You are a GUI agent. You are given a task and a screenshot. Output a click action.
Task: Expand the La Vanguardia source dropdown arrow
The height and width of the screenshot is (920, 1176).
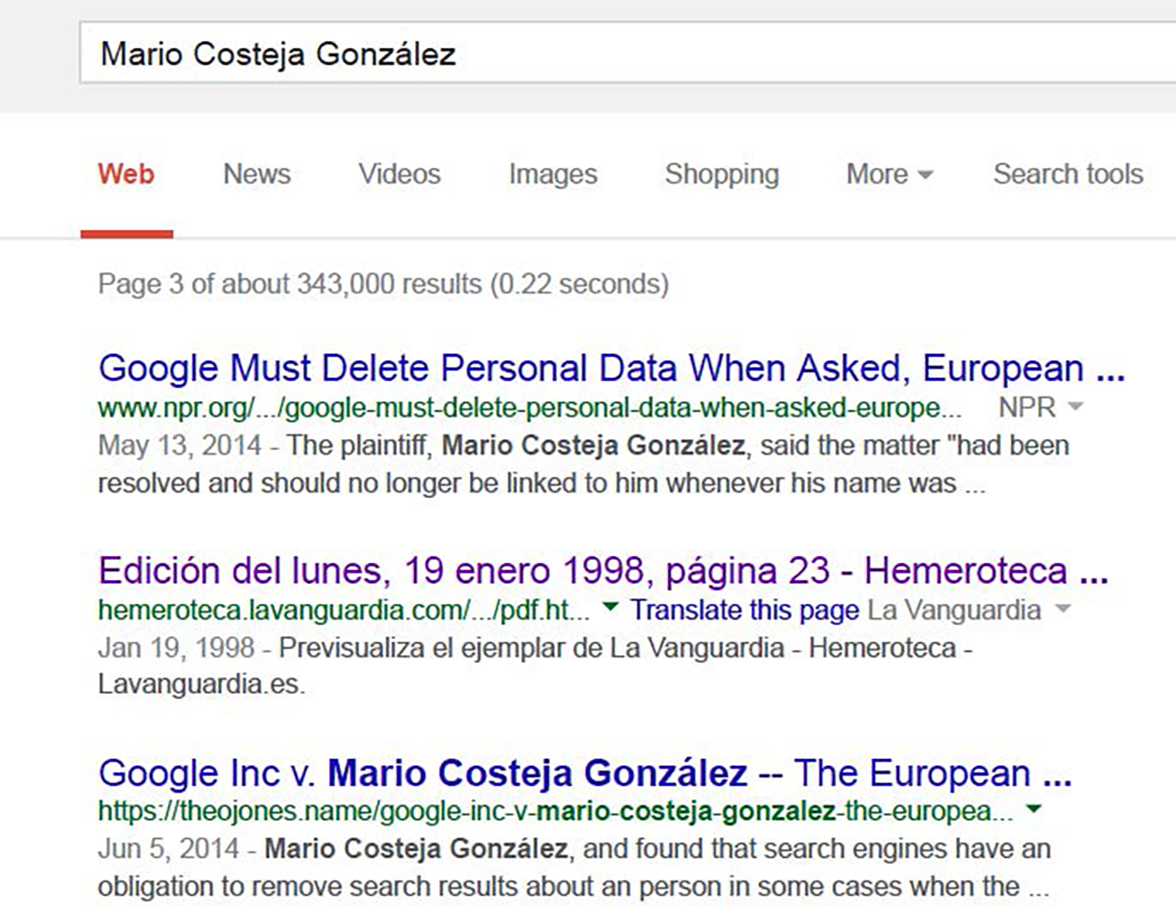click(x=1062, y=608)
